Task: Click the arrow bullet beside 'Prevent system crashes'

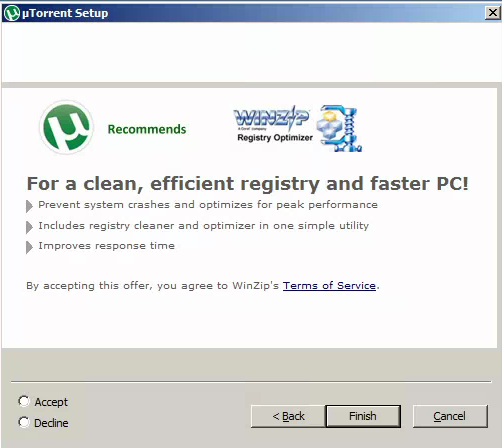Action: click(29, 206)
